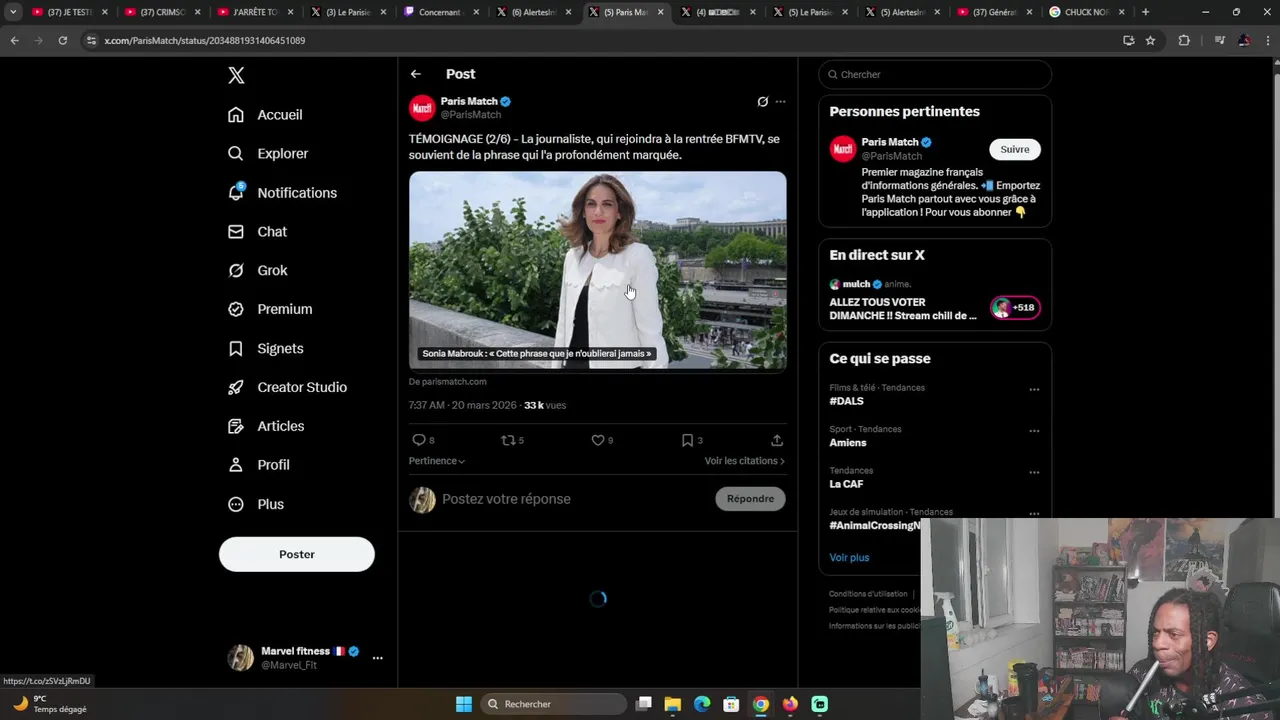Open Microsoft Edge from the taskbar
Viewport: 1280px width, 720px height.
tap(702, 704)
